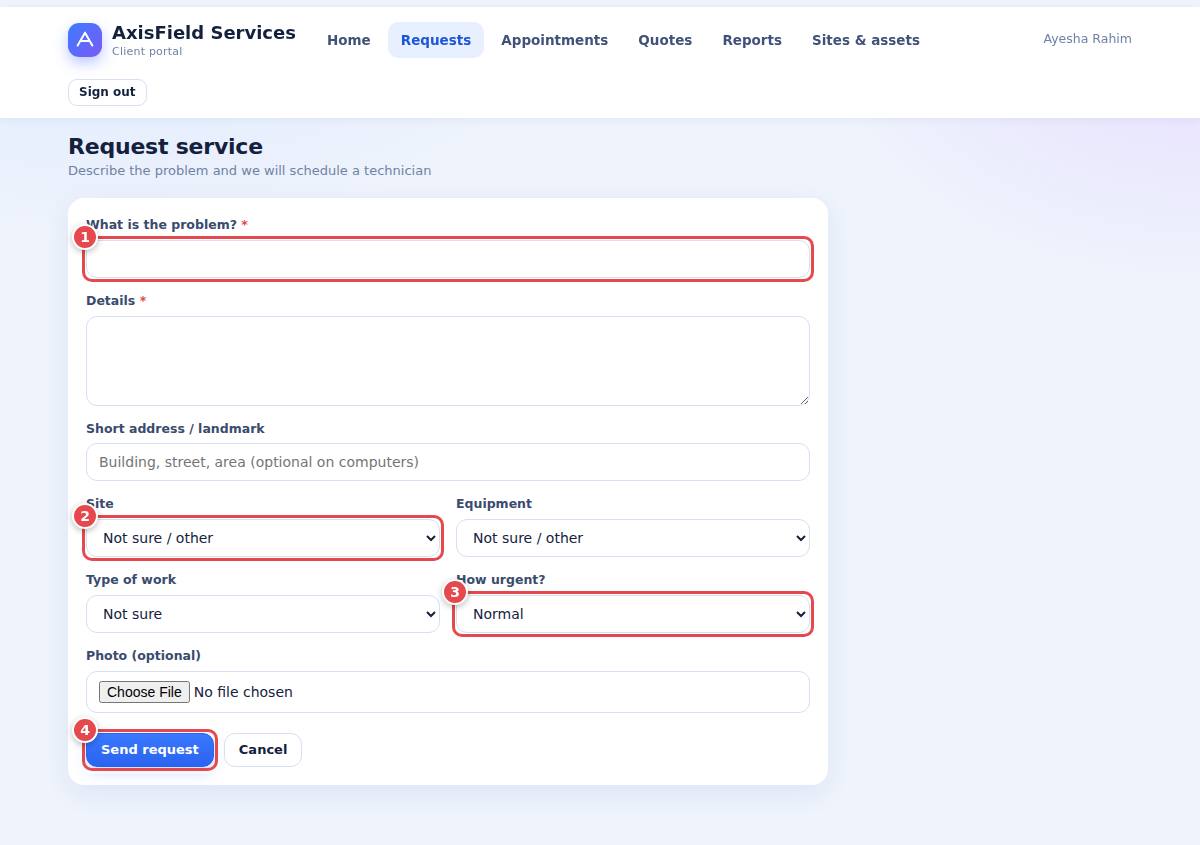
Task: Open the Home page
Action: [x=349, y=40]
